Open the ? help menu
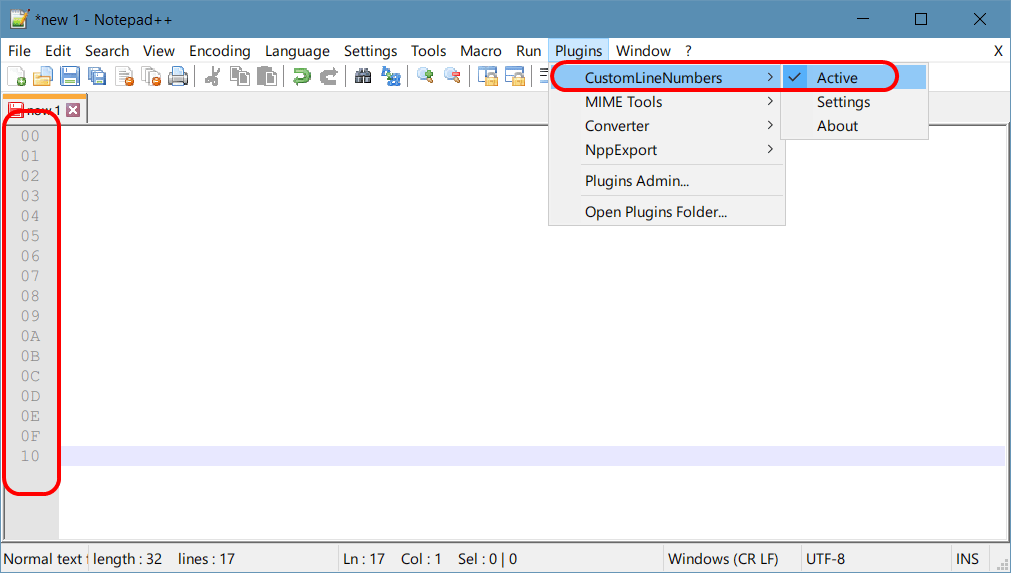The height and width of the screenshot is (573, 1011). 688,51
